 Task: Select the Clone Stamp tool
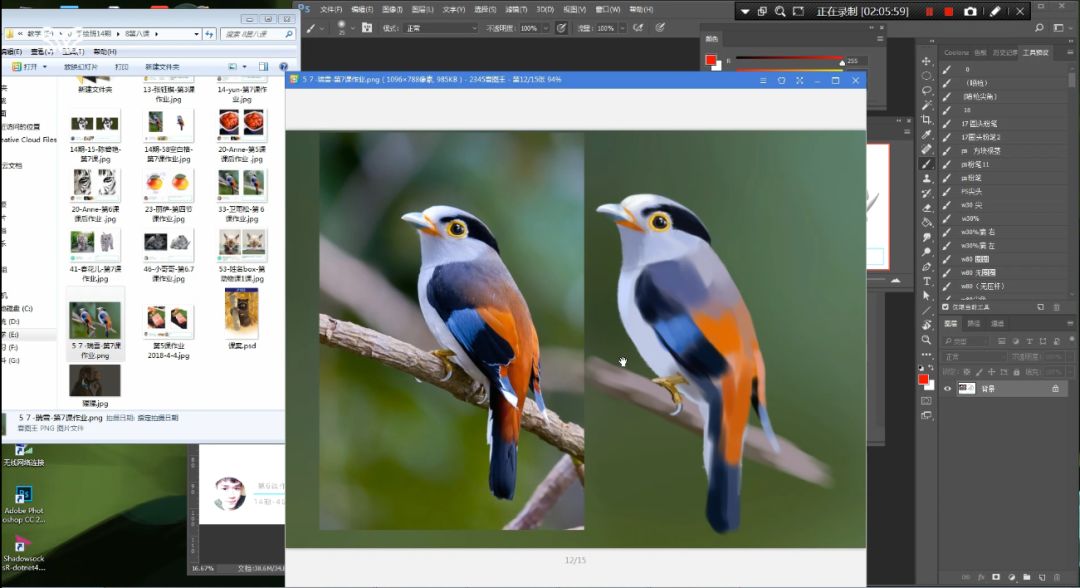(x=926, y=178)
